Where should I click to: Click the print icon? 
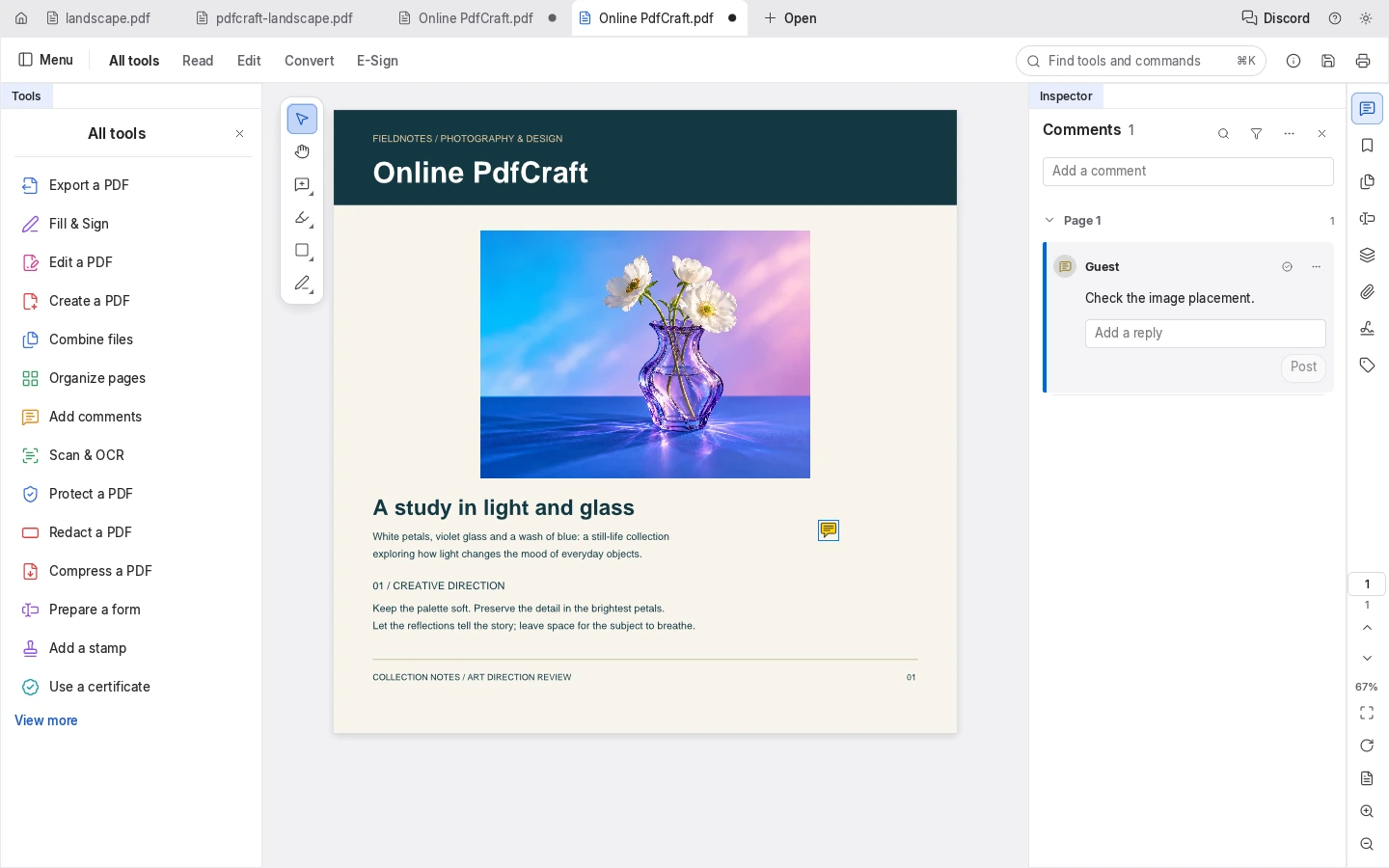(1363, 61)
